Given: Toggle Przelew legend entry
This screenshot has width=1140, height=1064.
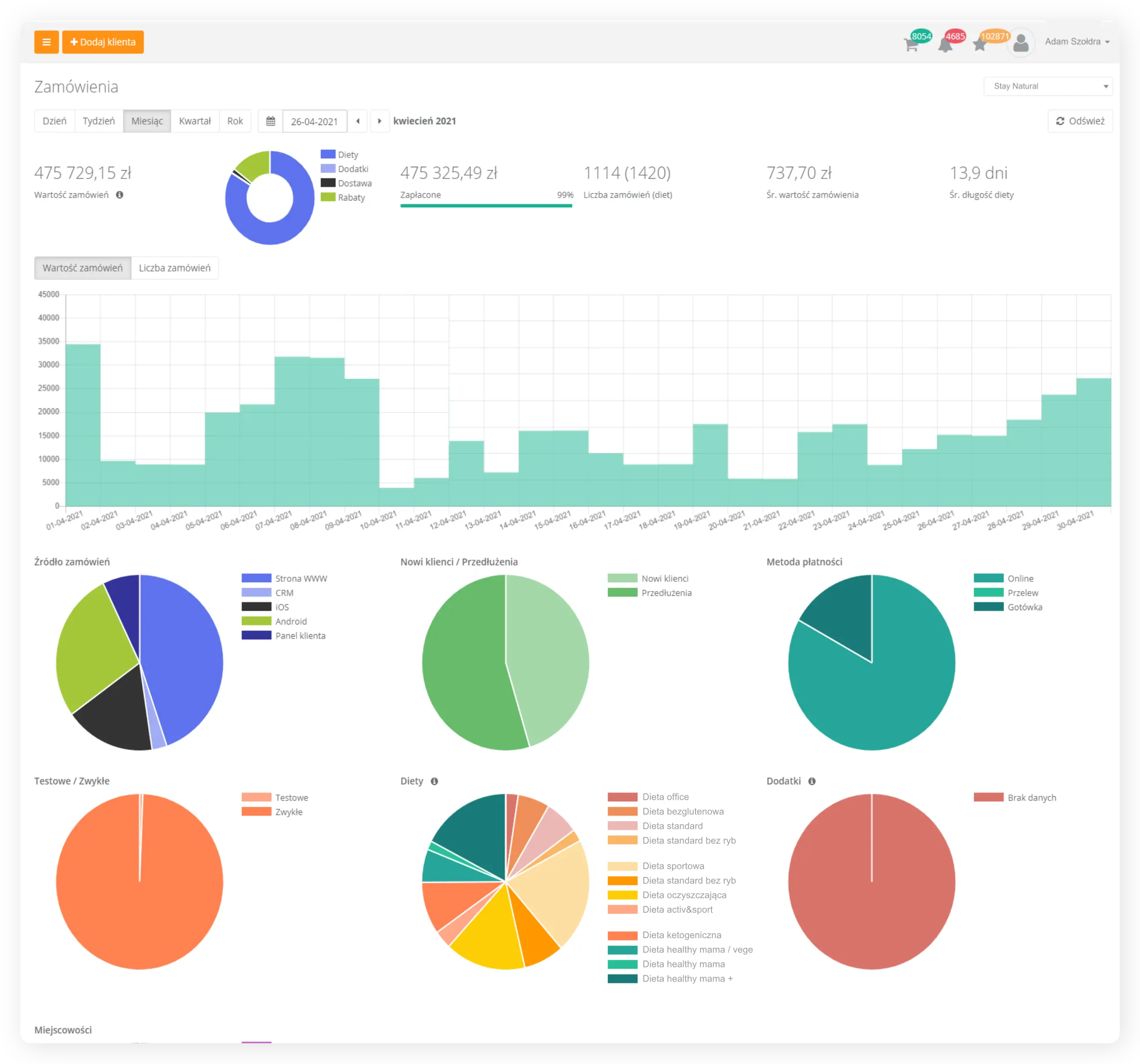Looking at the screenshot, I should pyautogui.click(x=1007, y=592).
